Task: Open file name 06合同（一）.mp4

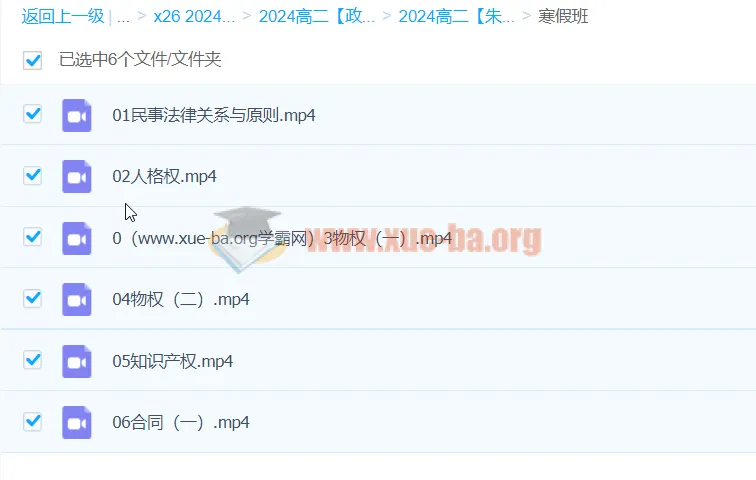Action: click(181, 422)
